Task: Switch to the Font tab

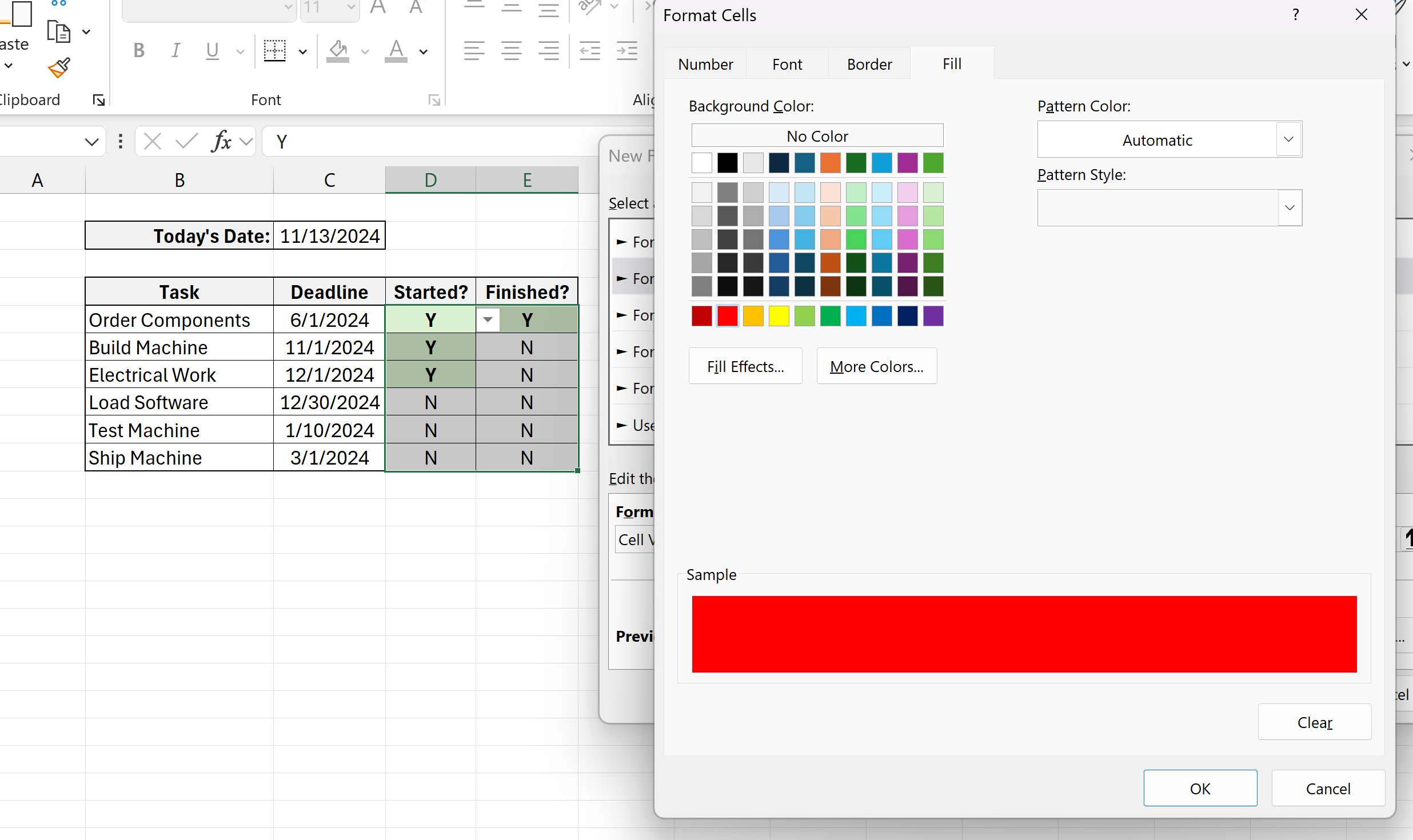Action: tap(786, 63)
